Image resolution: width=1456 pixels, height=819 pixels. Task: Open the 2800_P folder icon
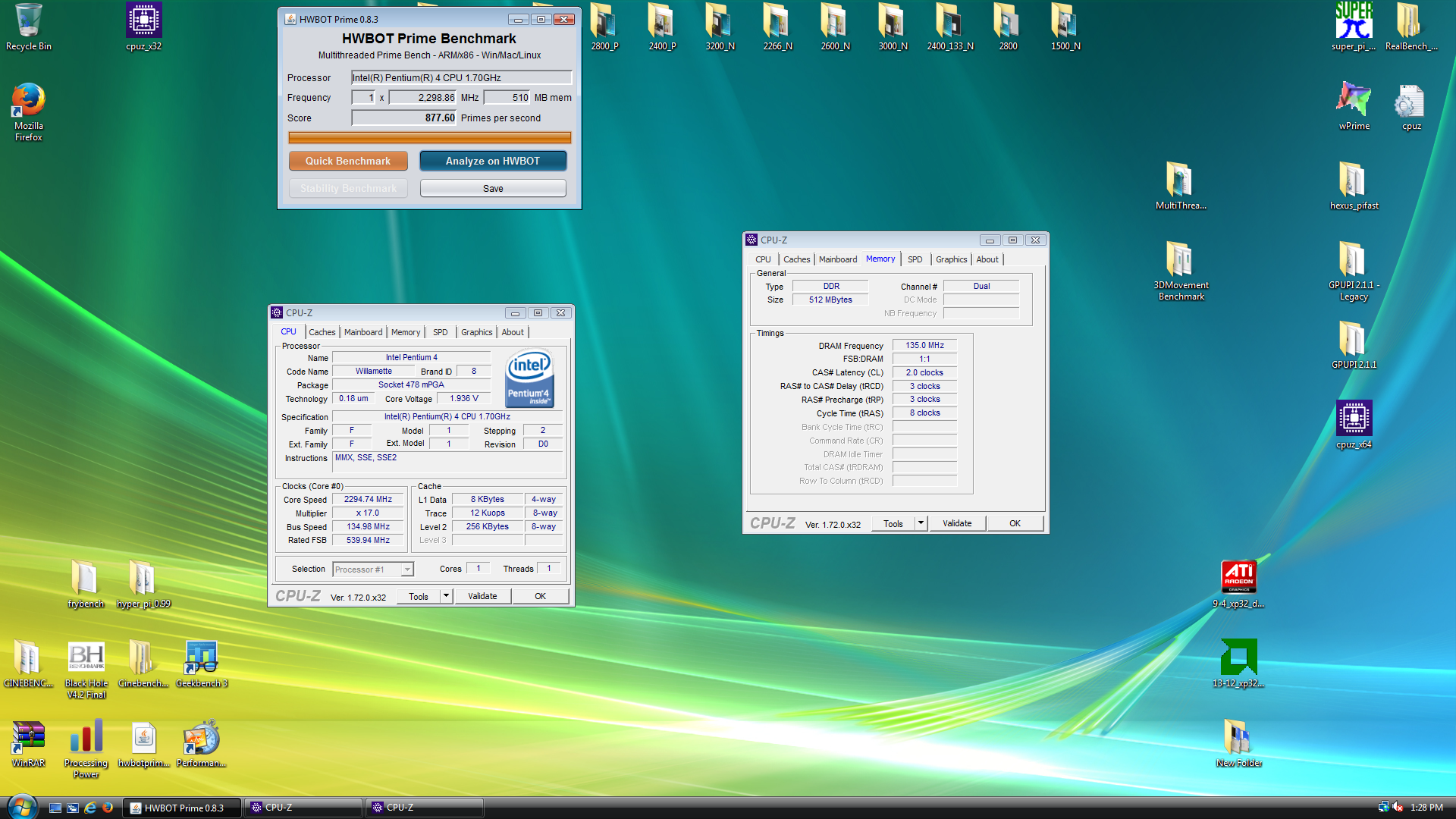tap(604, 27)
